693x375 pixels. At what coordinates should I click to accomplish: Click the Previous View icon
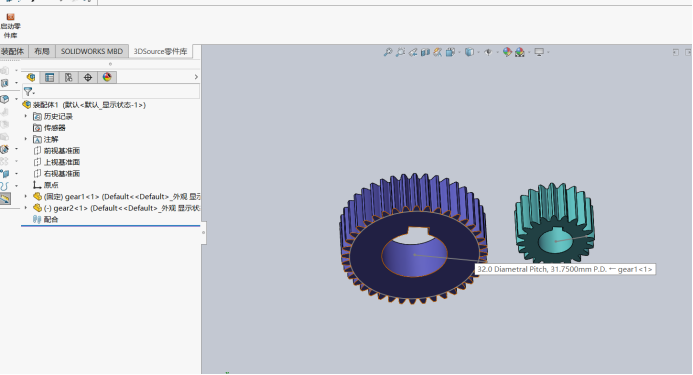click(413, 52)
